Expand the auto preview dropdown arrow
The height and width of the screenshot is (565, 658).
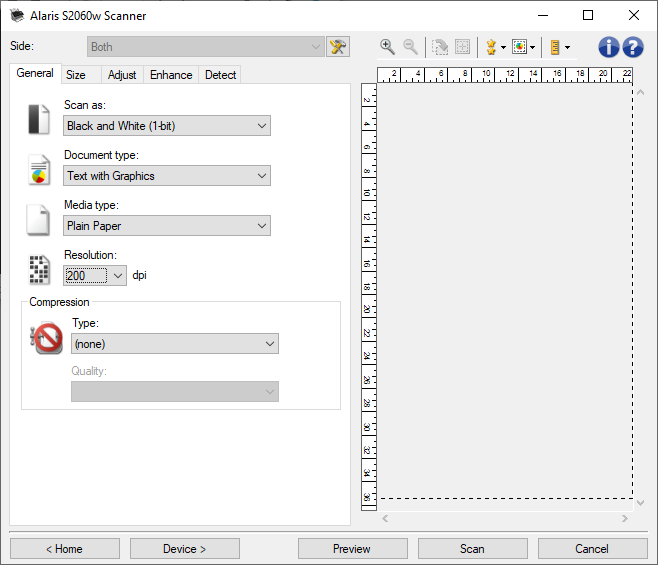click(533, 47)
